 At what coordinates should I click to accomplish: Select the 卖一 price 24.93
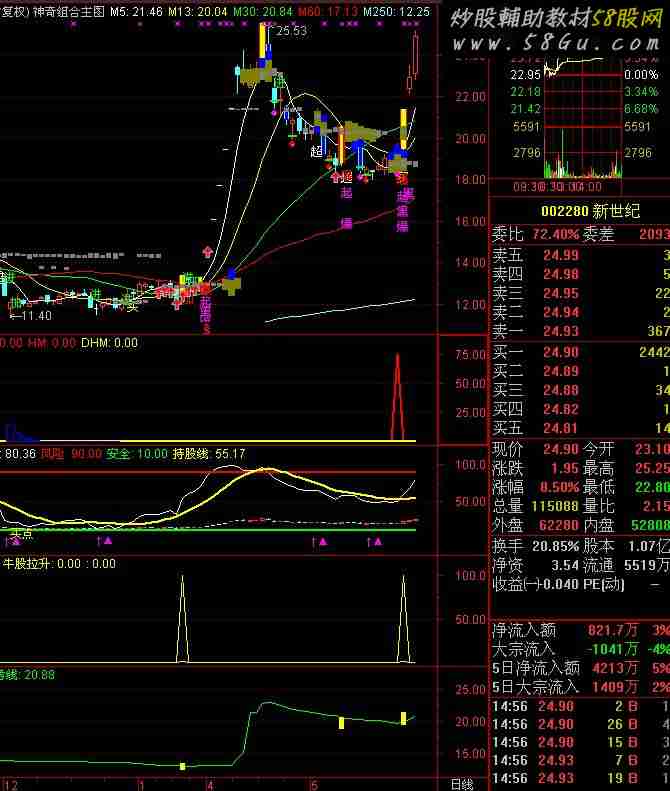pos(561,331)
